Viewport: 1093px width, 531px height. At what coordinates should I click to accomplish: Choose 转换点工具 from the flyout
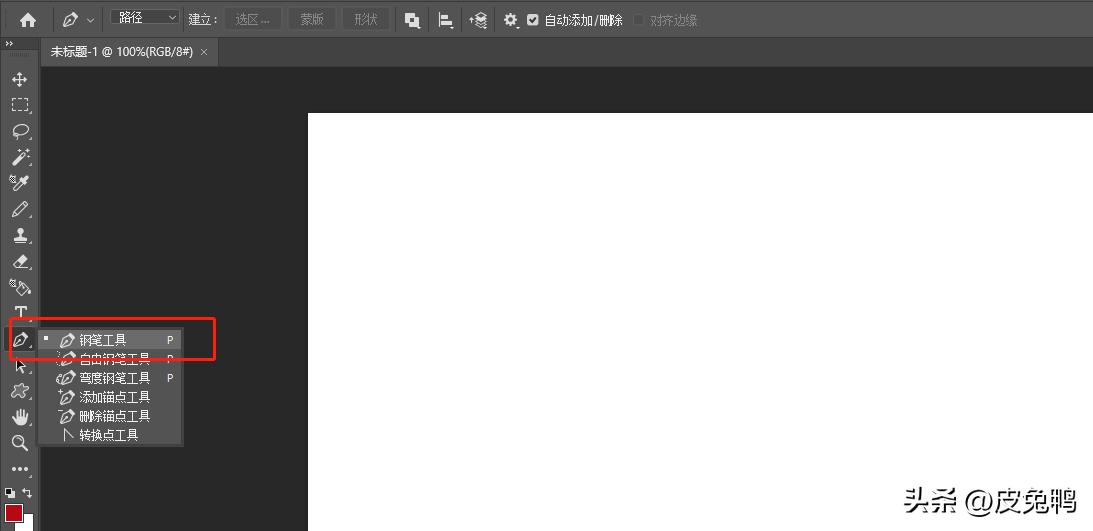click(x=110, y=435)
